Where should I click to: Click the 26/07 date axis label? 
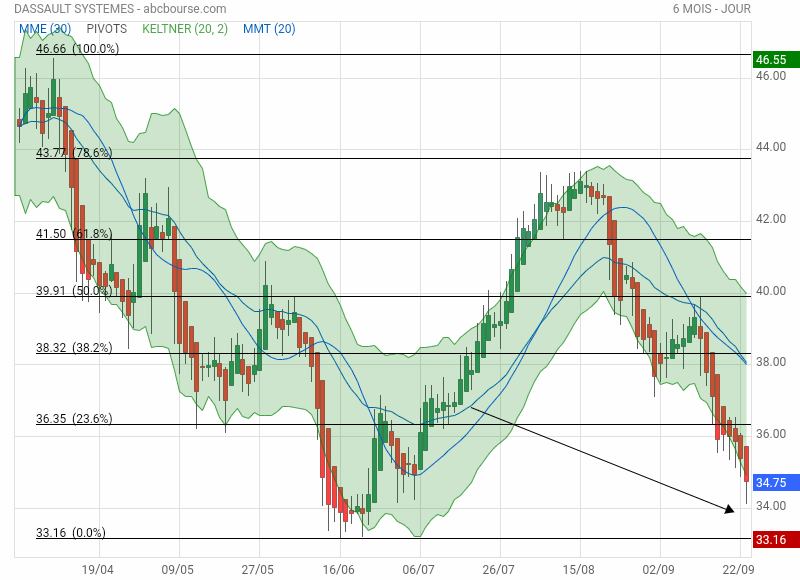point(498,569)
